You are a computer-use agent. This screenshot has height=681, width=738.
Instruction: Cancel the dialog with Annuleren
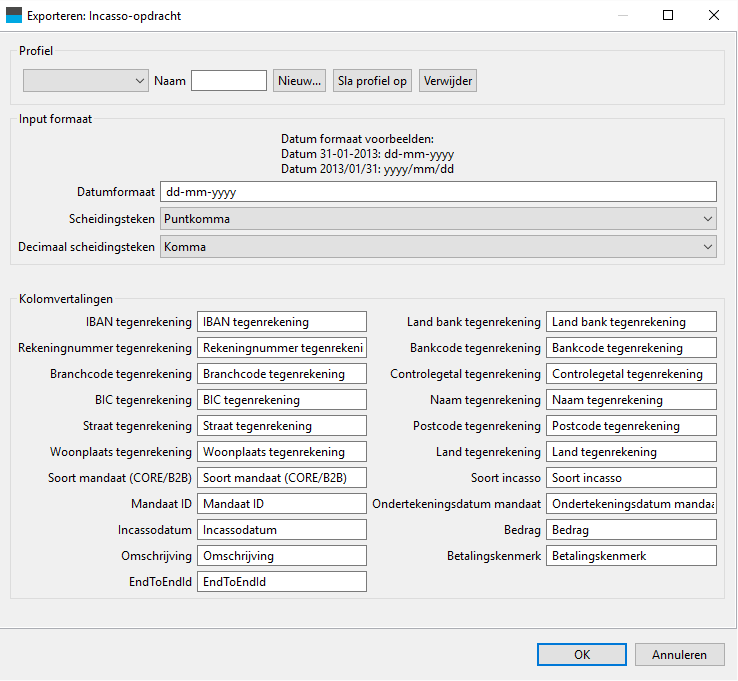679,655
